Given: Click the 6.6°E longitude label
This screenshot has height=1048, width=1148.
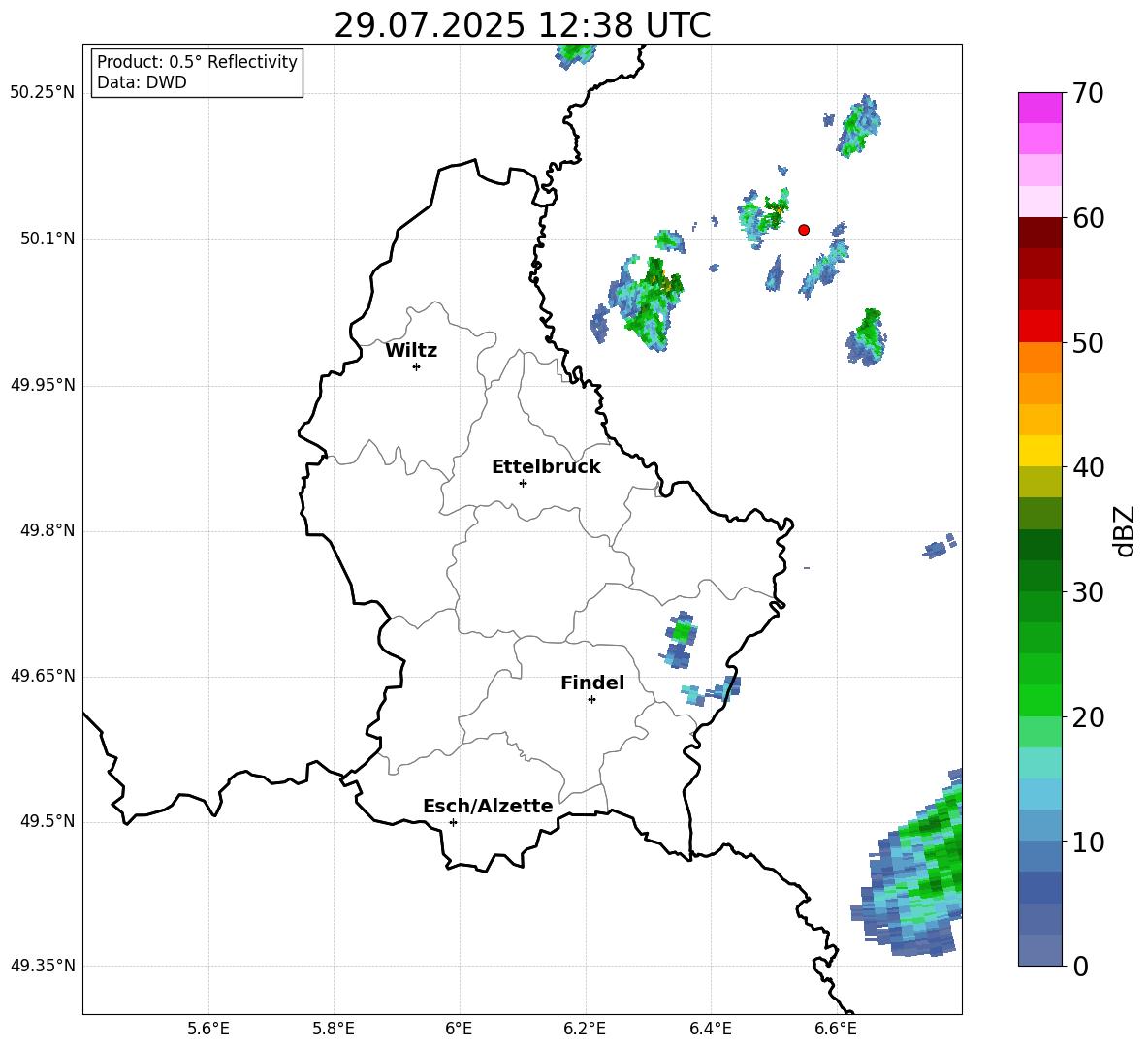Looking at the screenshot, I should click(x=836, y=1029).
